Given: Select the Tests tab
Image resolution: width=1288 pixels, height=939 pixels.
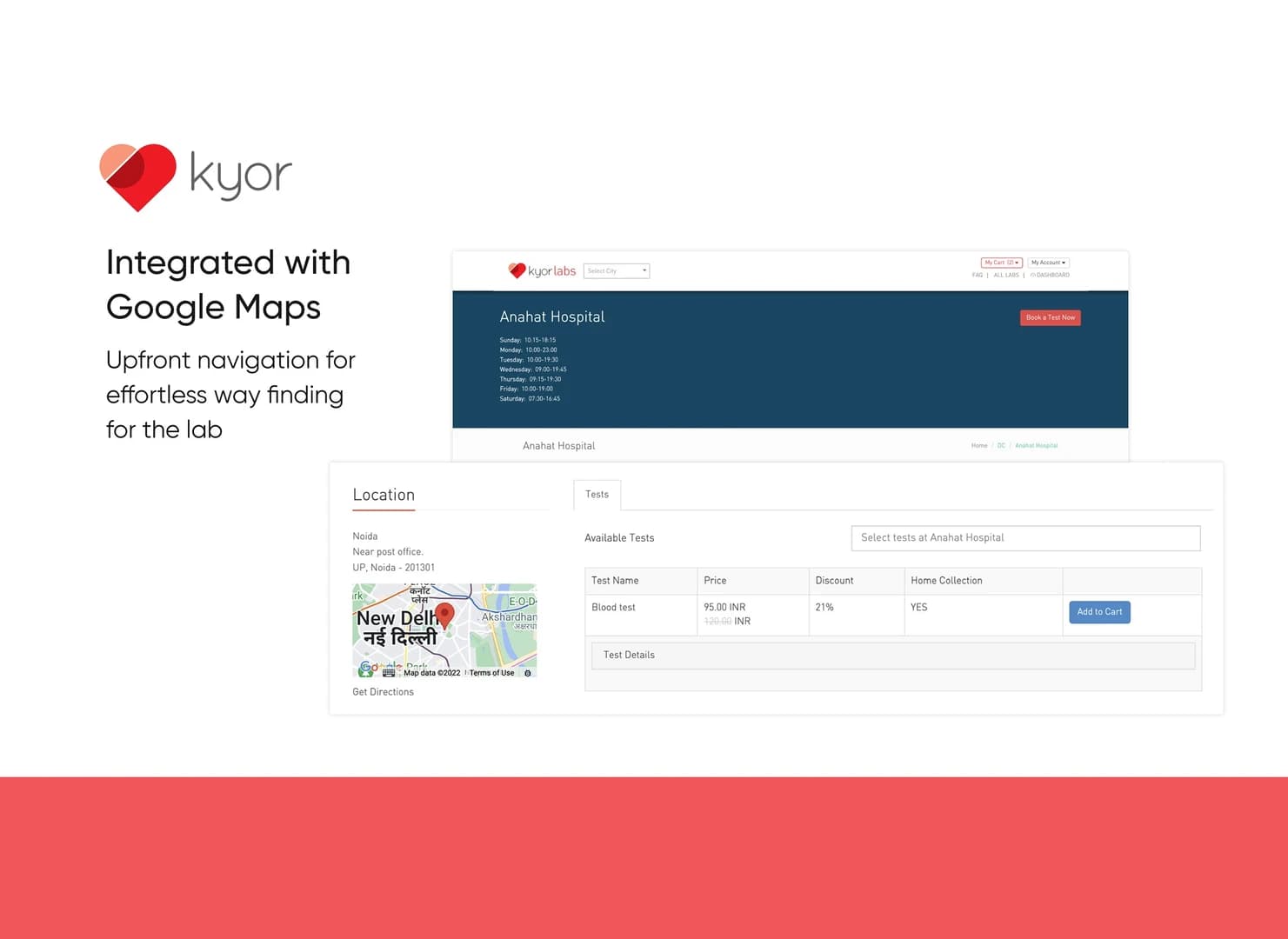Looking at the screenshot, I should click(597, 495).
